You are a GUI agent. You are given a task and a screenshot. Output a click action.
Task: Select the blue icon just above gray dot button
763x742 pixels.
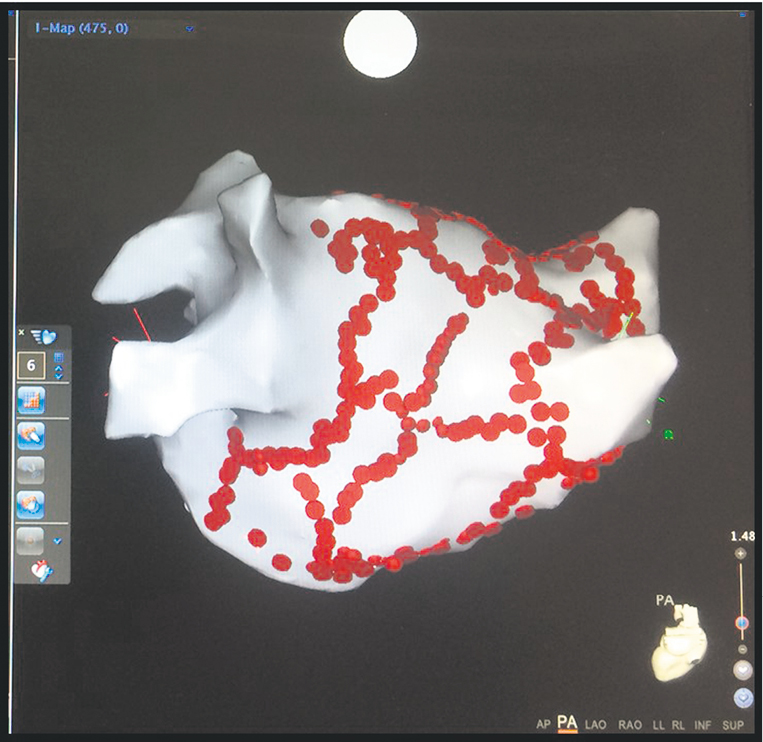[31, 503]
